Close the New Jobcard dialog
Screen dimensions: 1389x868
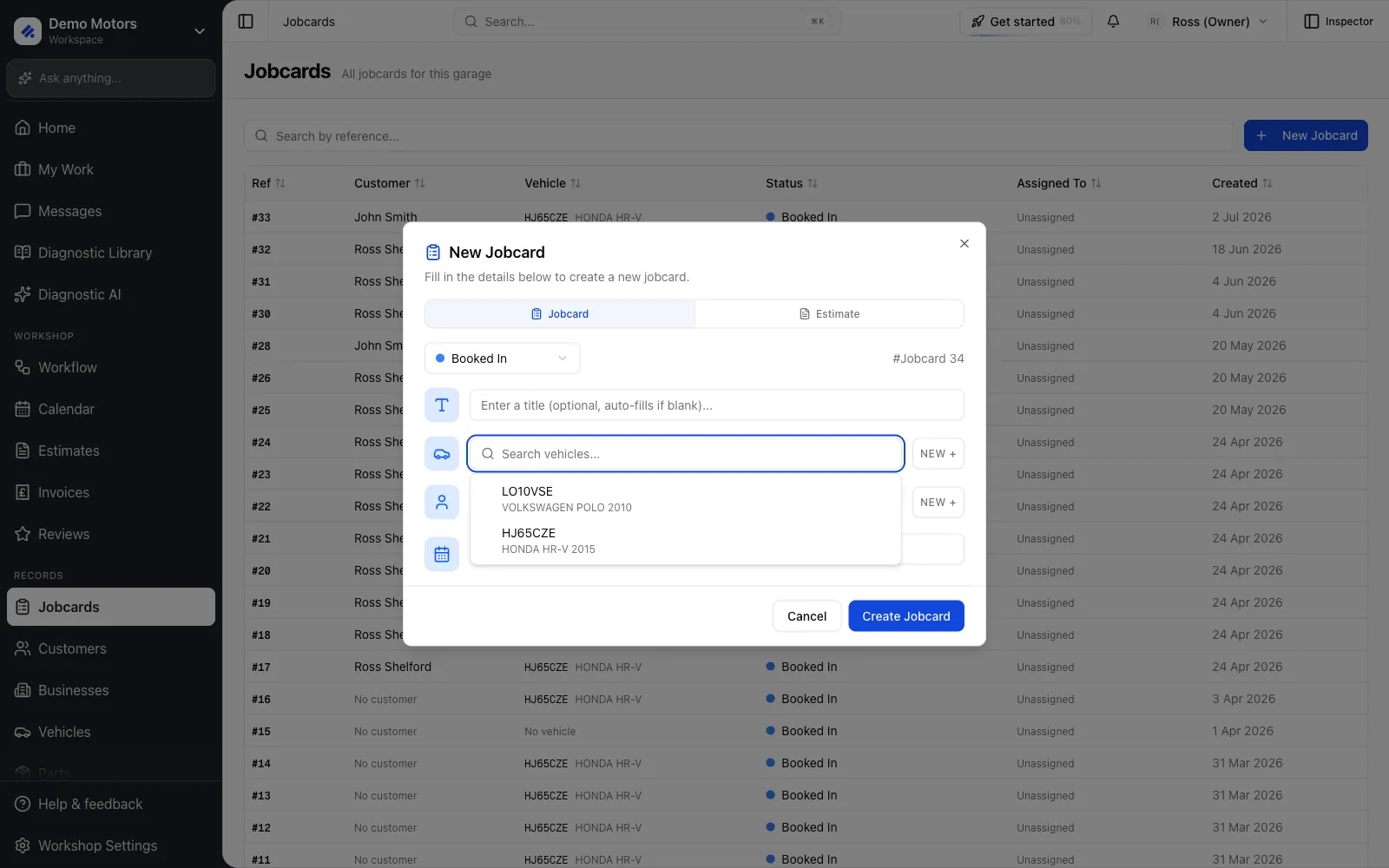click(964, 244)
